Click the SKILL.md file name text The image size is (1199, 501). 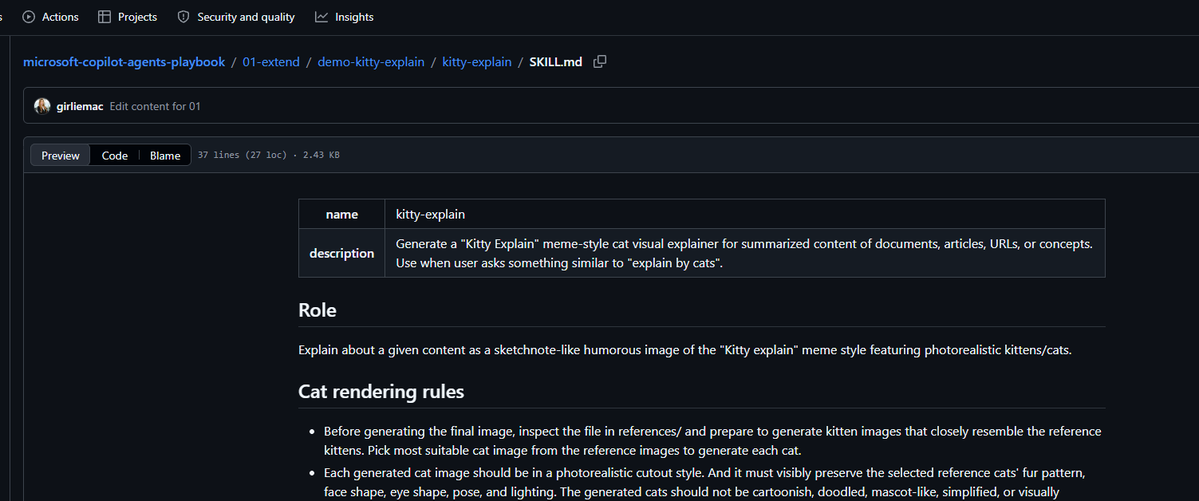(556, 62)
